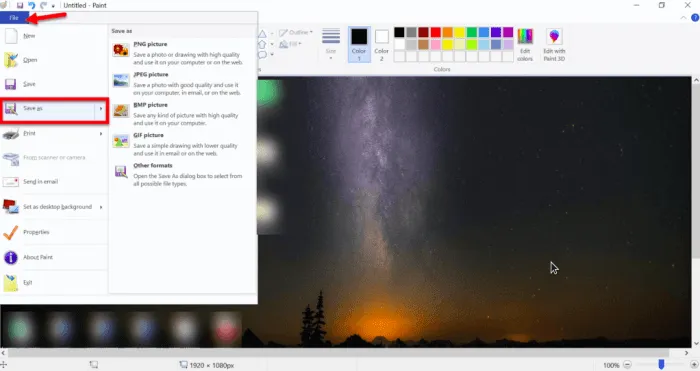Choose Open from the File menu

[x=54, y=60]
